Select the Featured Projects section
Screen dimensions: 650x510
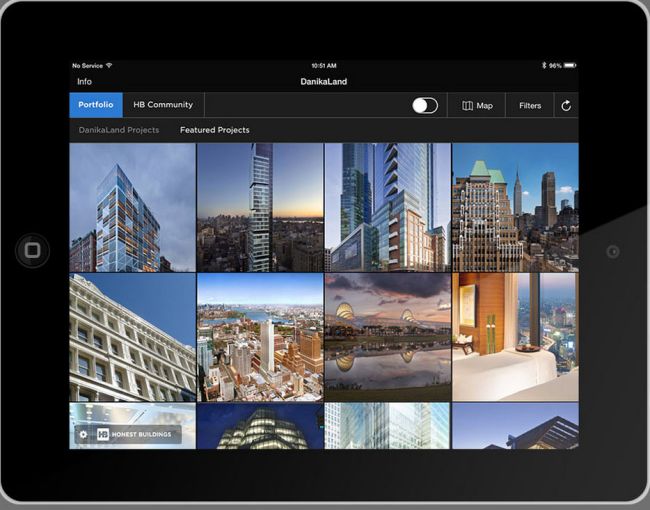point(215,130)
